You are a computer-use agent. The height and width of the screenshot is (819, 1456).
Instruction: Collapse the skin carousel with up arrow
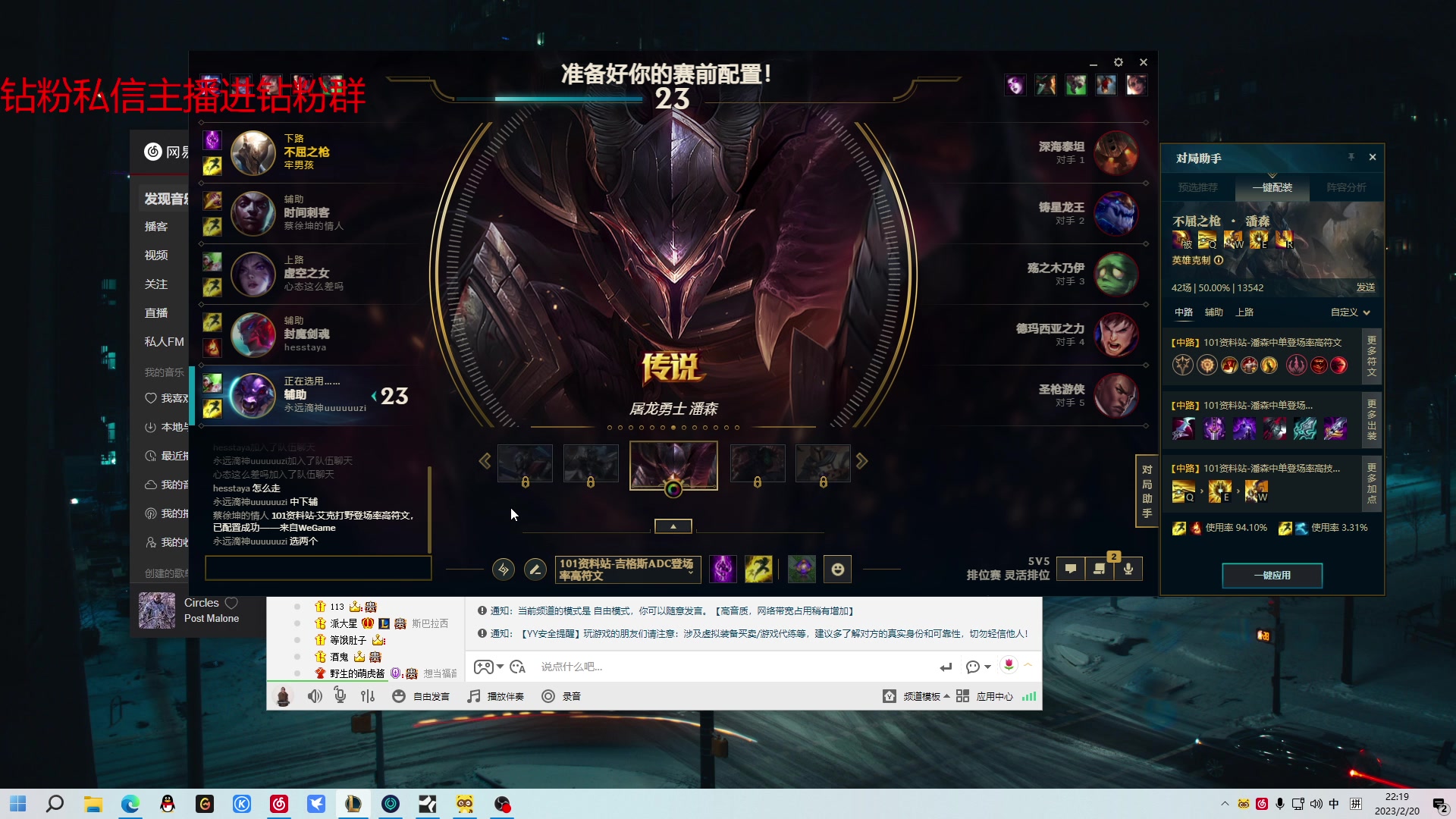(x=673, y=526)
